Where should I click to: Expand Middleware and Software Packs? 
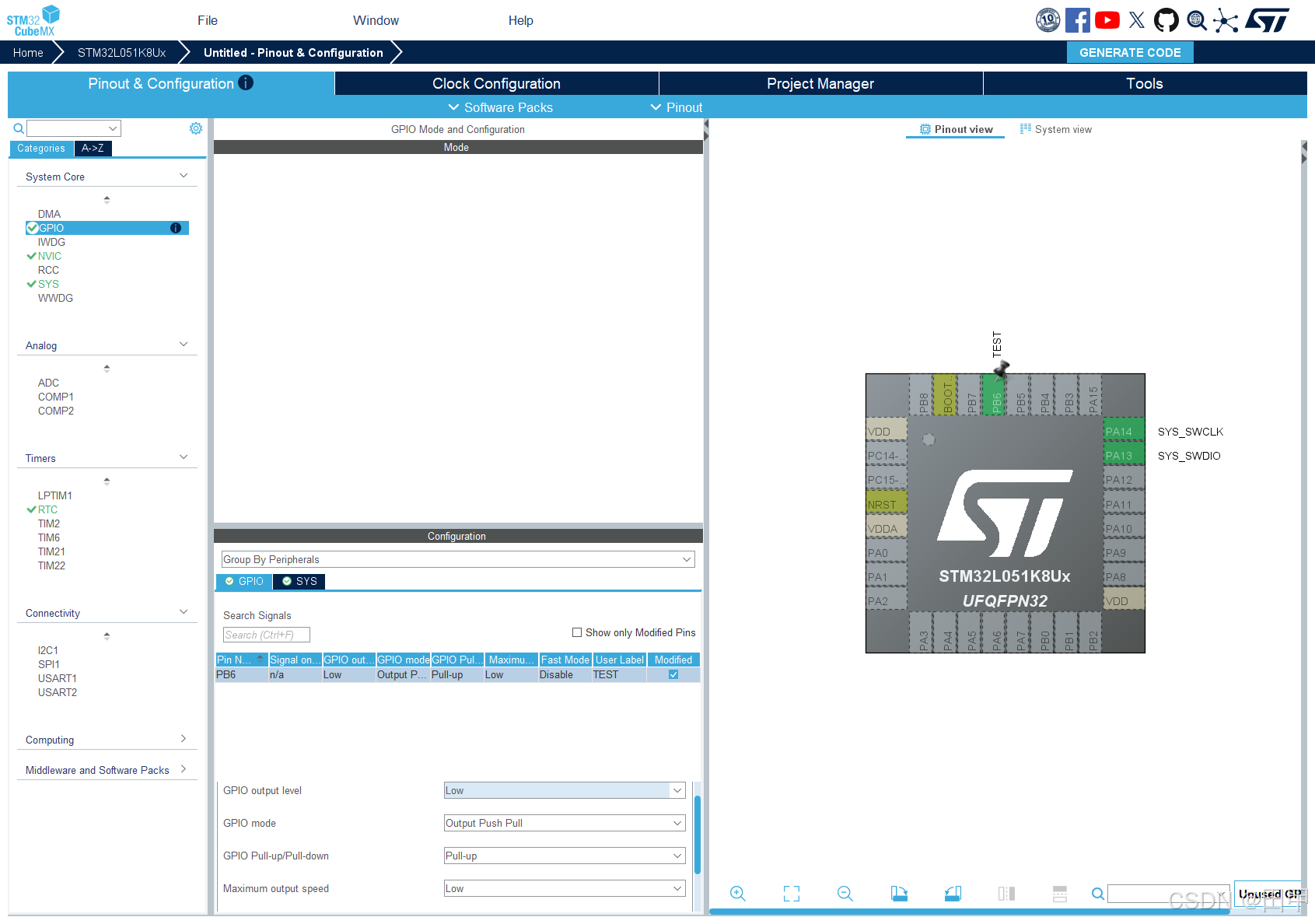tap(184, 769)
